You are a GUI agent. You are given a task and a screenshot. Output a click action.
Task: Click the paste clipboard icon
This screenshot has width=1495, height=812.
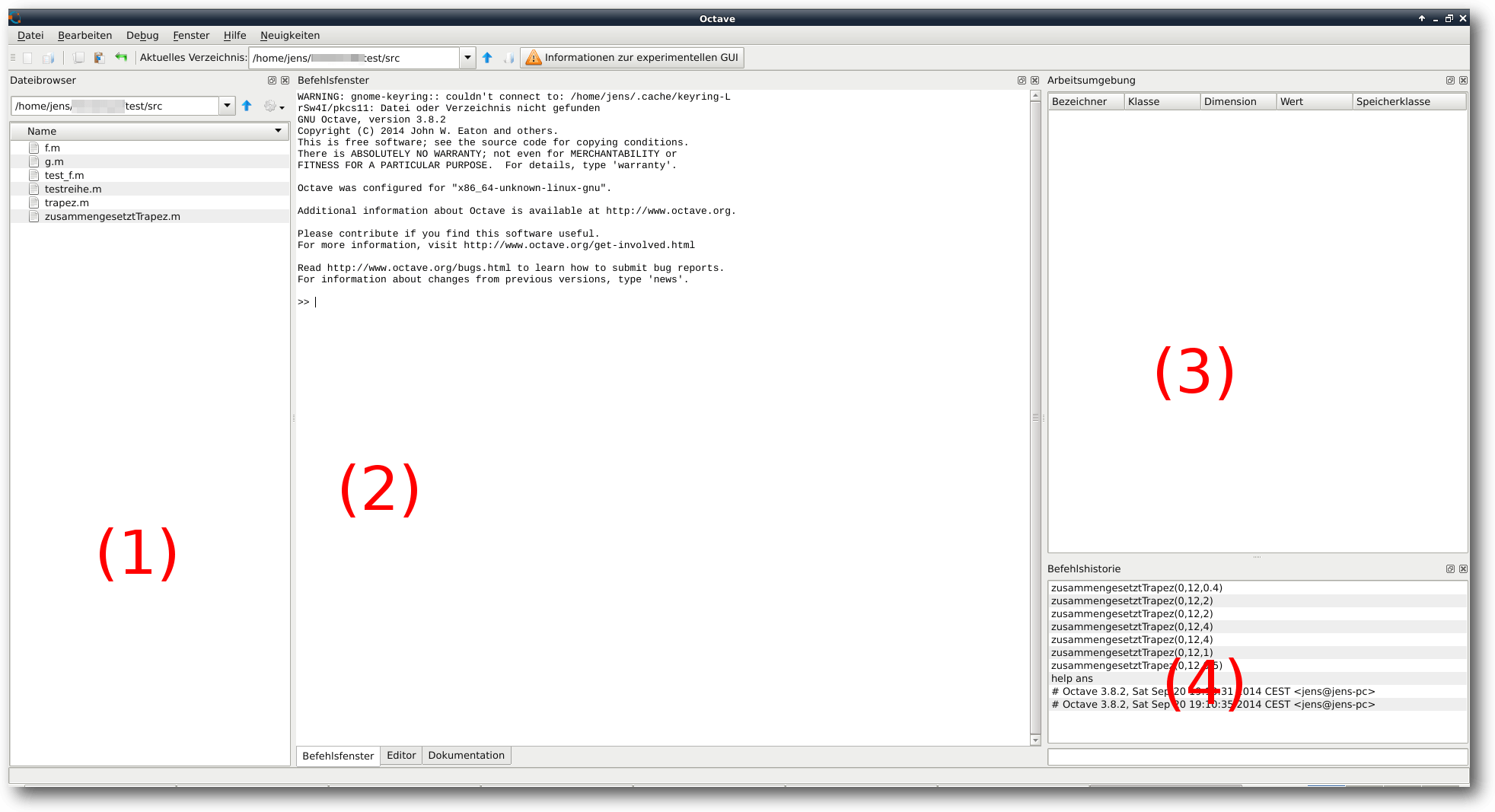pos(99,58)
